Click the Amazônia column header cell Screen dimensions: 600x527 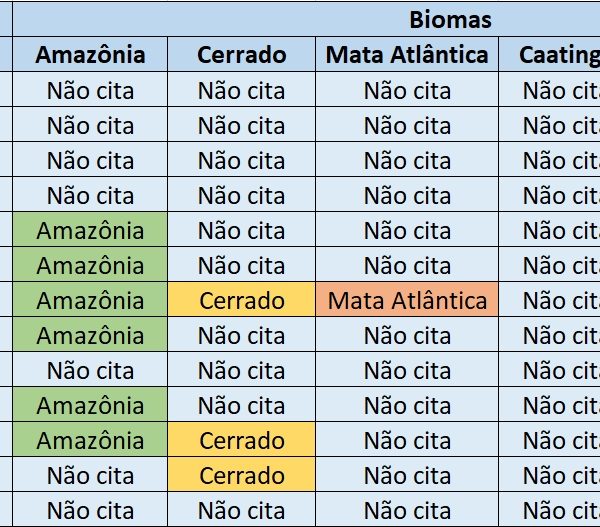pyautogui.click(x=90, y=54)
